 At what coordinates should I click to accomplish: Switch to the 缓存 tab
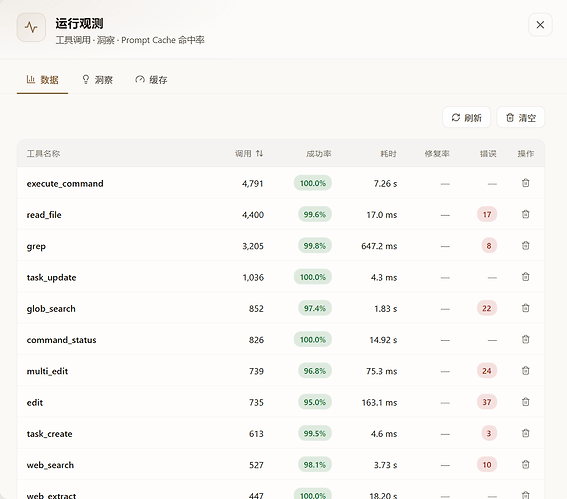point(151,80)
